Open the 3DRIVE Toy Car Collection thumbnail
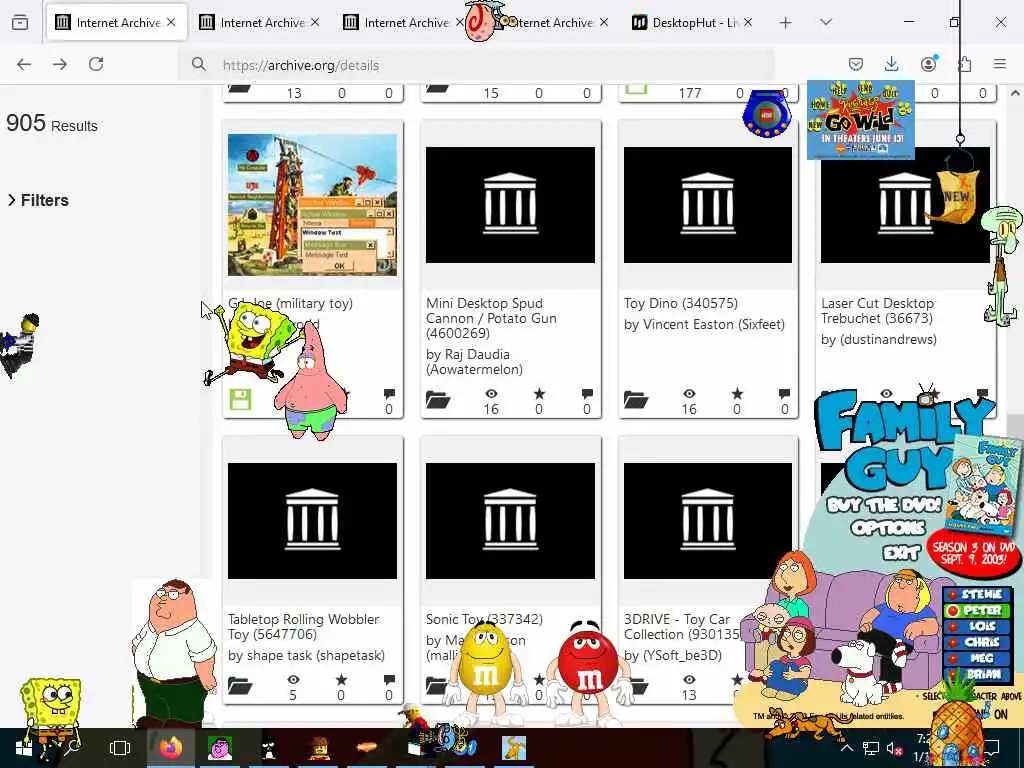This screenshot has height=768, width=1024. (x=708, y=520)
